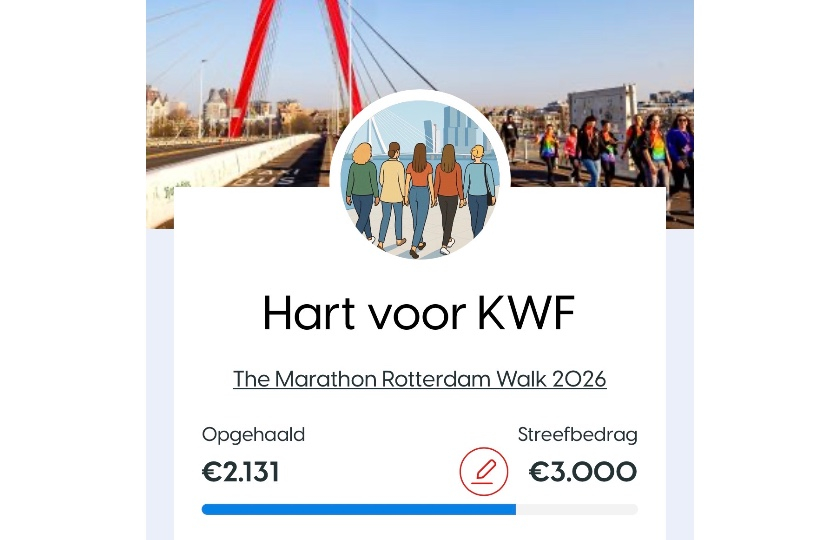Viewport: 840px width, 540px height.
Task: Click the gray unfilled end of progress bar
Action: click(x=577, y=509)
